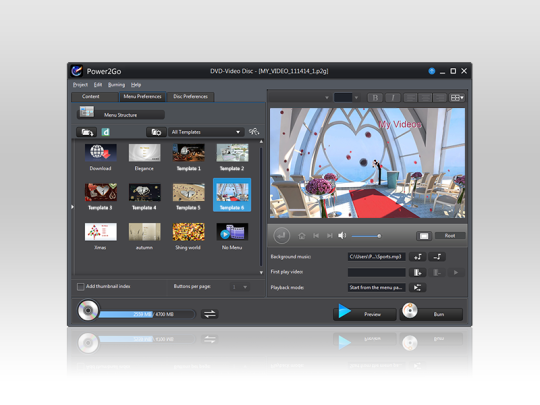Play the first play video preview
Image resolution: width=540 pixels, height=405 pixels.
click(x=456, y=272)
